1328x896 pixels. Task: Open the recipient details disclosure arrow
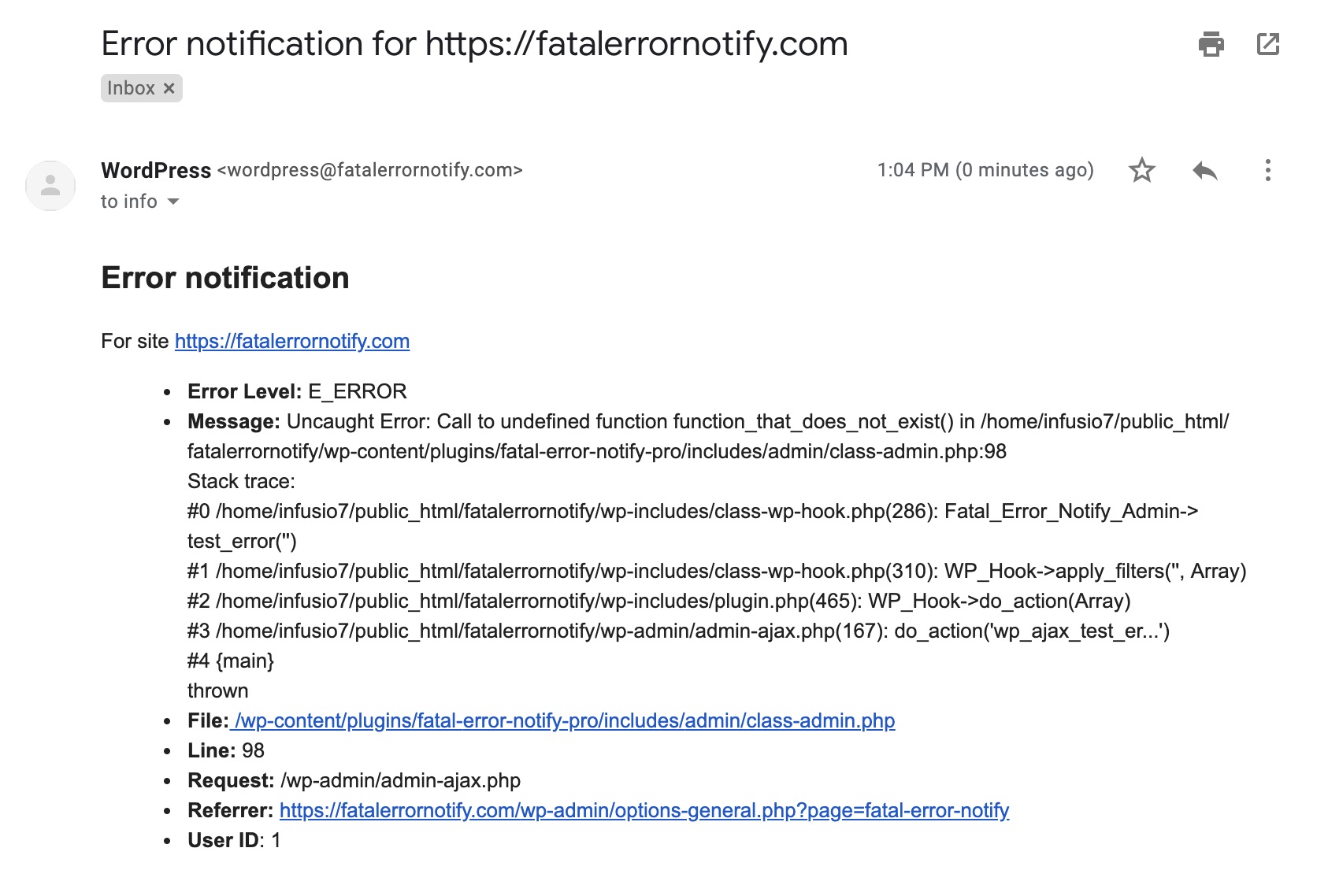pos(172,202)
